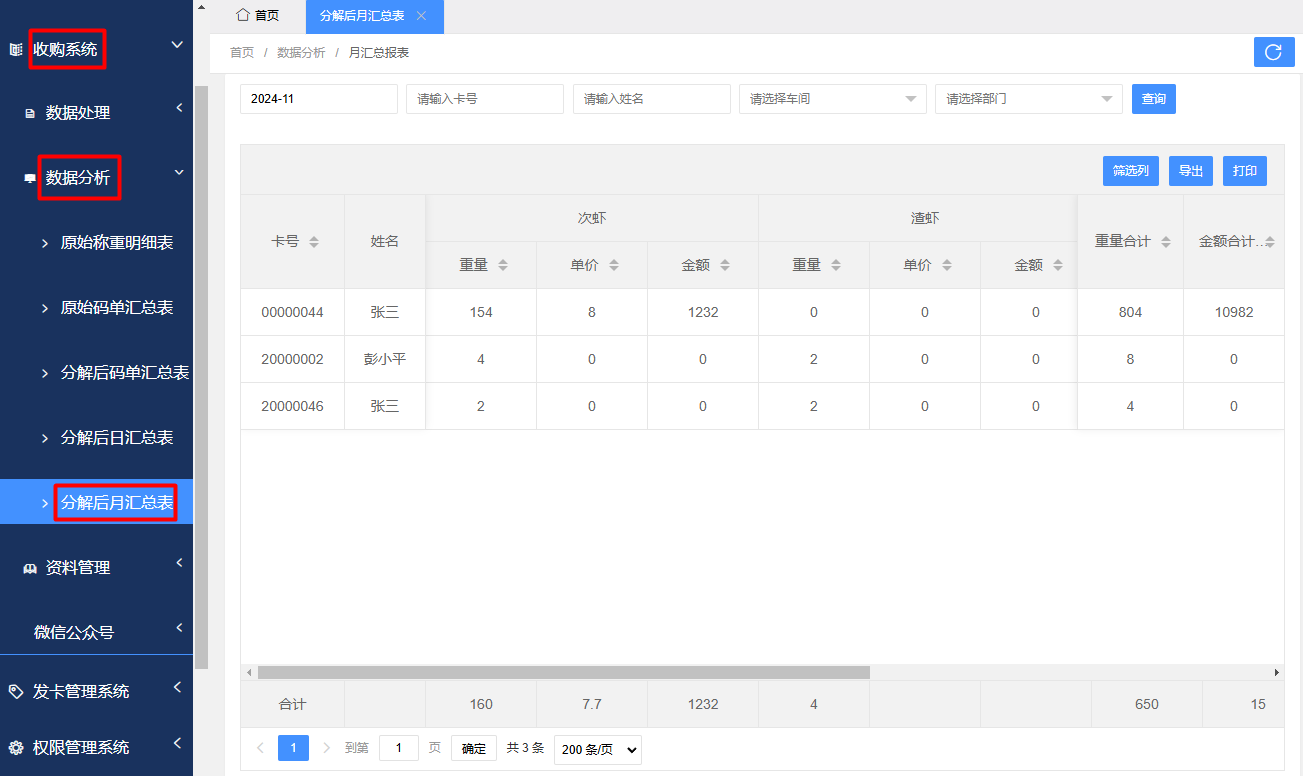Expand the 发卡管理系统 chevron
The width and height of the screenshot is (1303, 776).
click(177, 687)
